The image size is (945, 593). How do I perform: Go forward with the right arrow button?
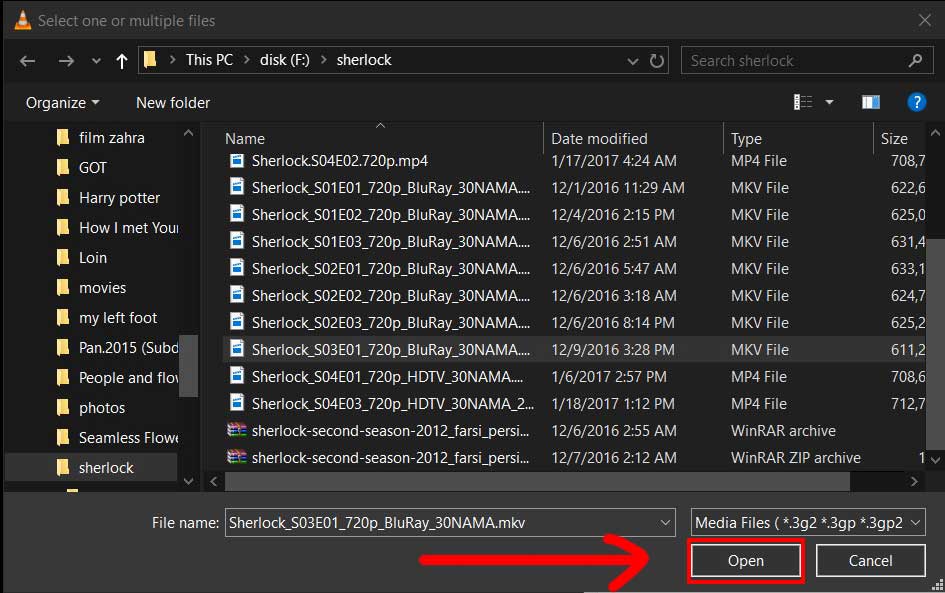pyautogui.click(x=66, y=60)
